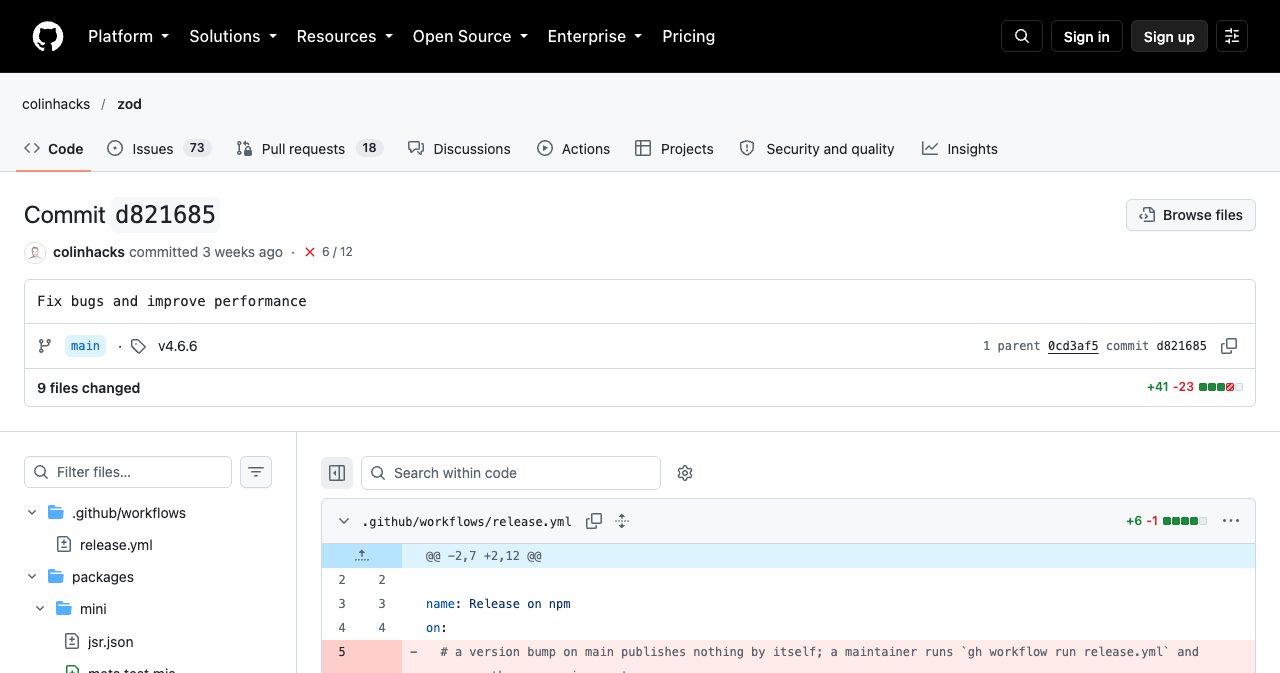
Task: Open the Platform dropdown menu
Action: 128,36
